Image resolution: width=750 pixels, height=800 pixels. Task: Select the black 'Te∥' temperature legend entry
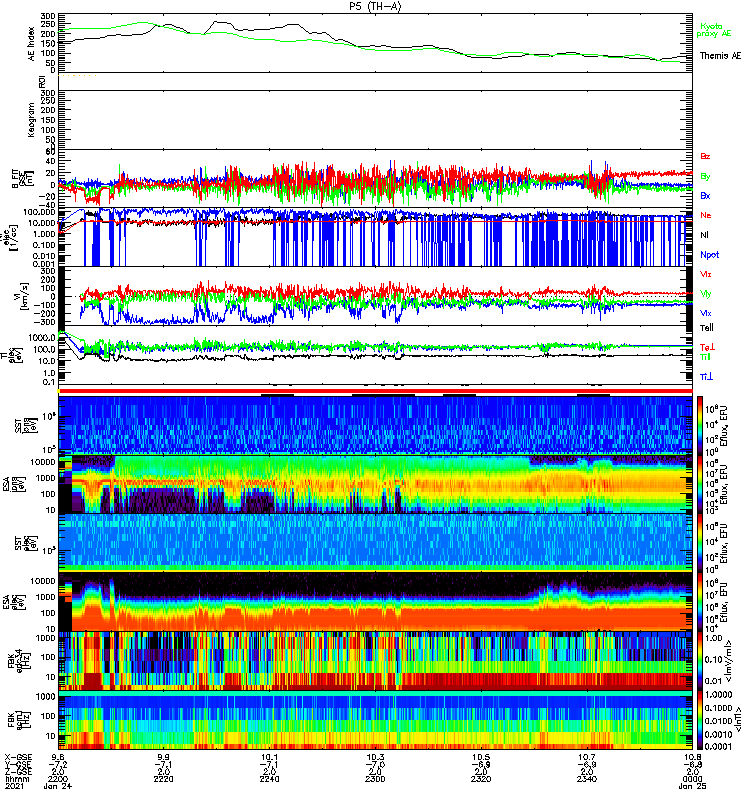click(707, 328)
